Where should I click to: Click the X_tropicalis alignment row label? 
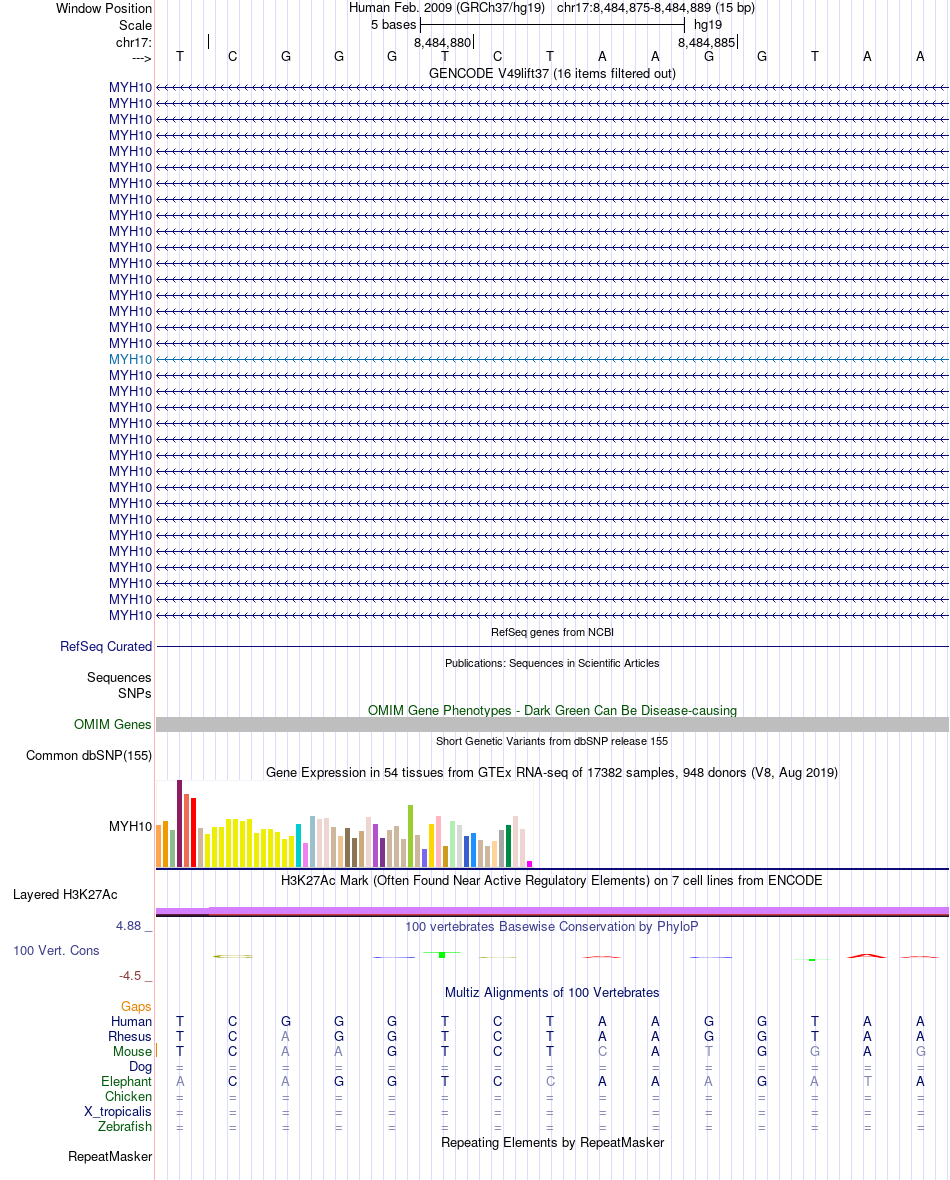[x=117, y=1112]
